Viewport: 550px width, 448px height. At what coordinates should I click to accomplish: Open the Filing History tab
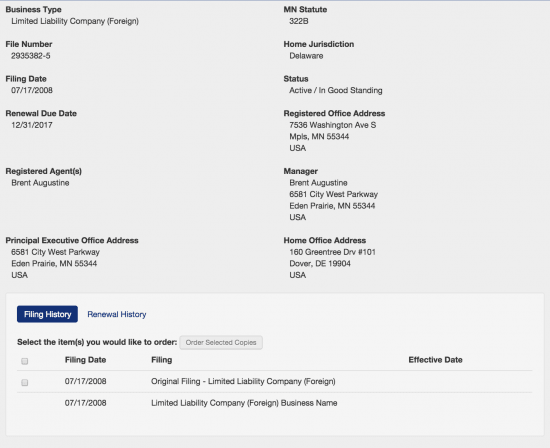click(x=47, y=314)
